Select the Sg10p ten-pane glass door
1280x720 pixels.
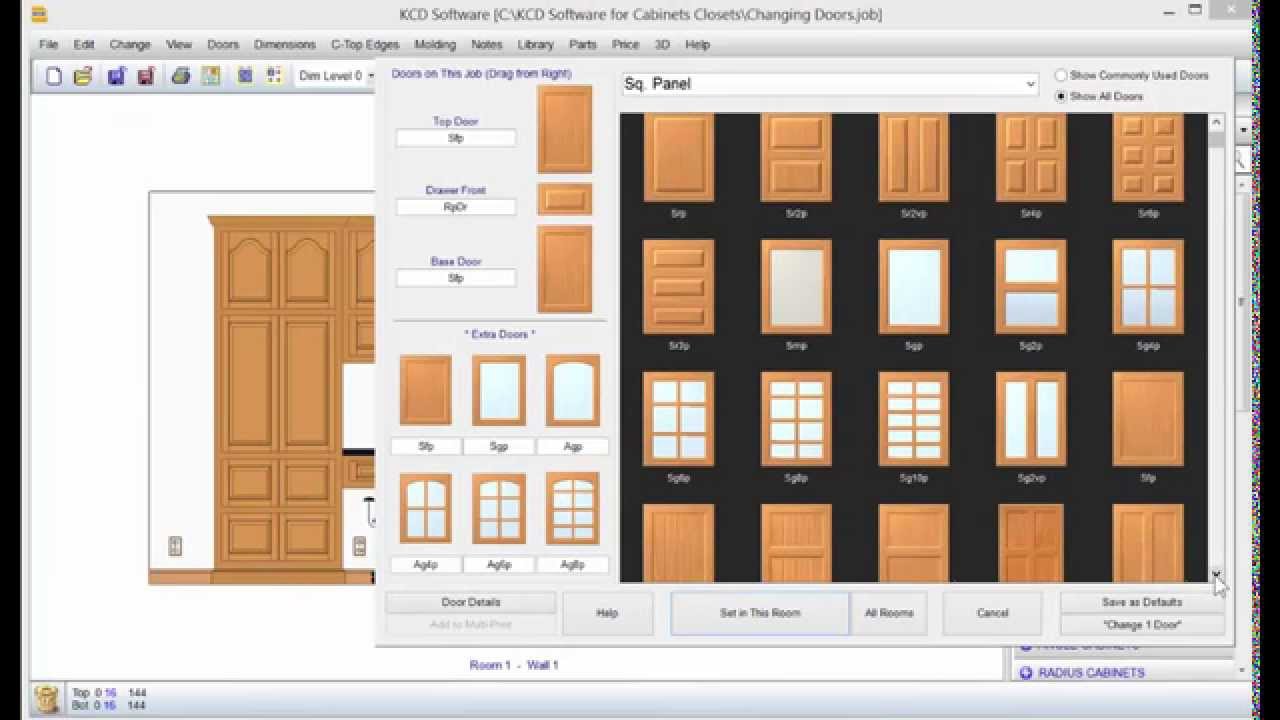pos(913,419)
